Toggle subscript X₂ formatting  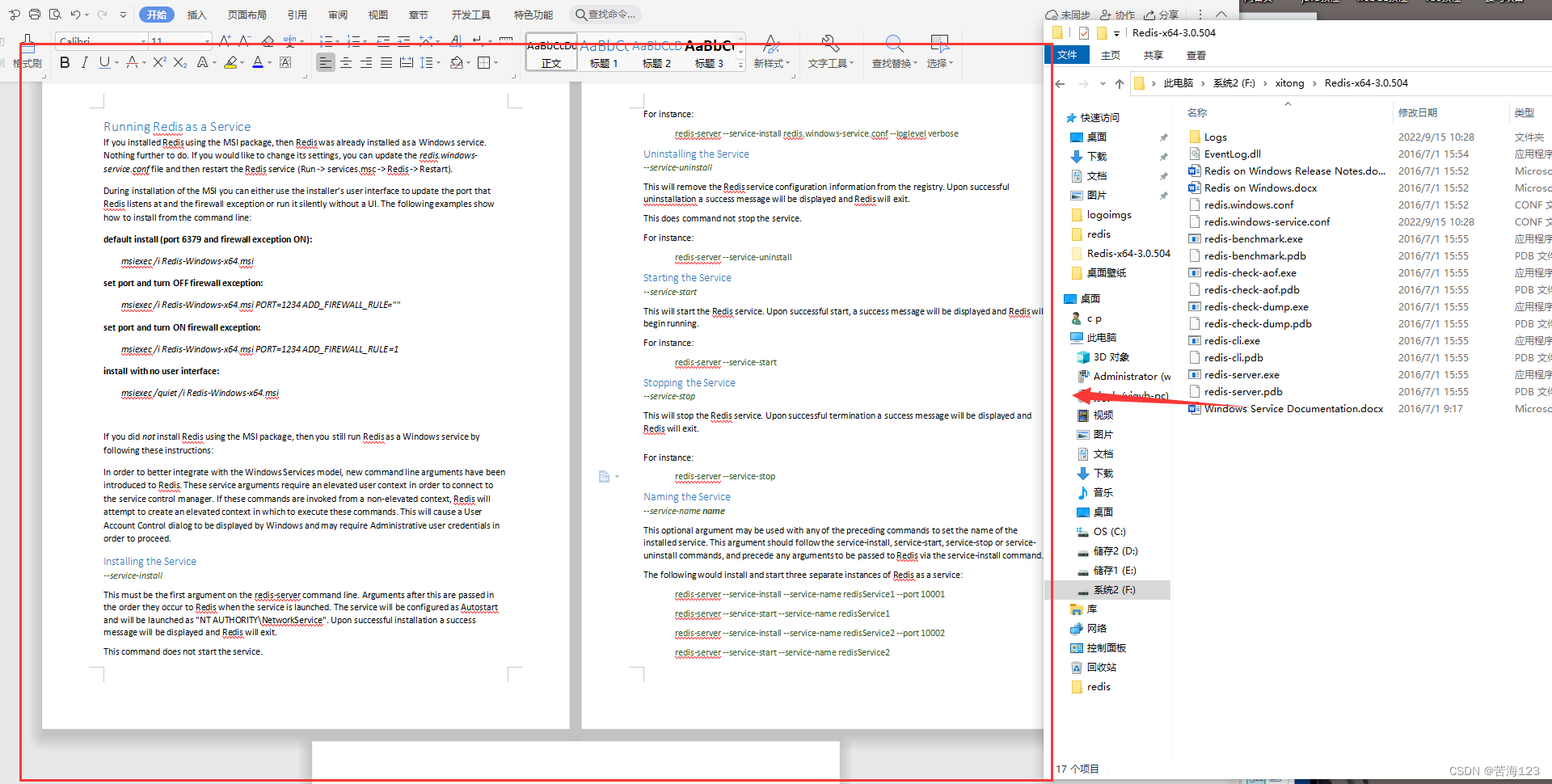click(180, 62)
